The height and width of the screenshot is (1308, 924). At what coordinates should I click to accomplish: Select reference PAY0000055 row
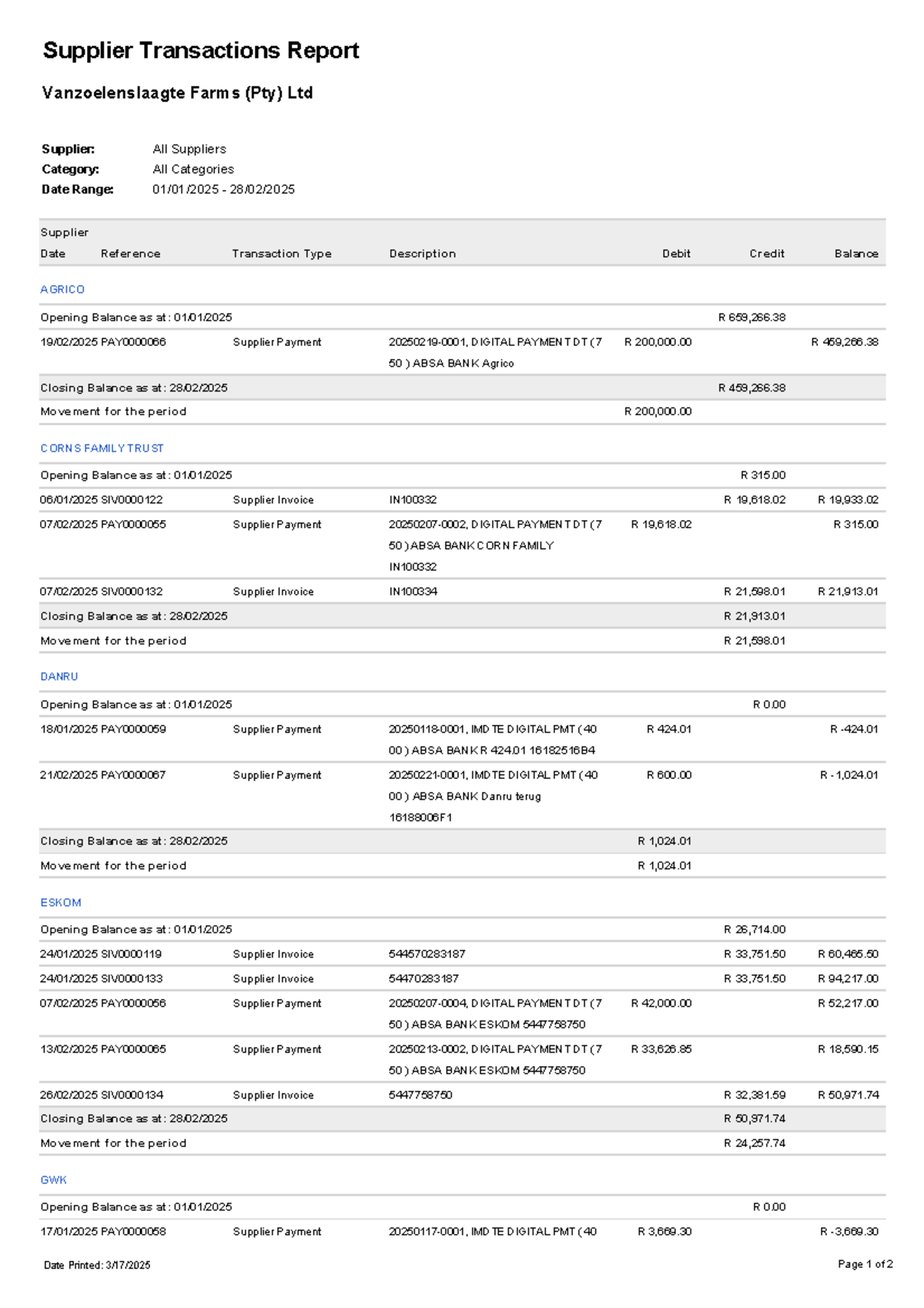pos(462,545)
